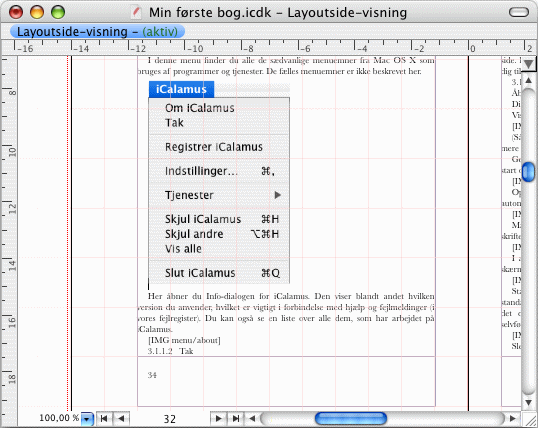Click the horizontal scrollbar left arrow

point(252,418)
